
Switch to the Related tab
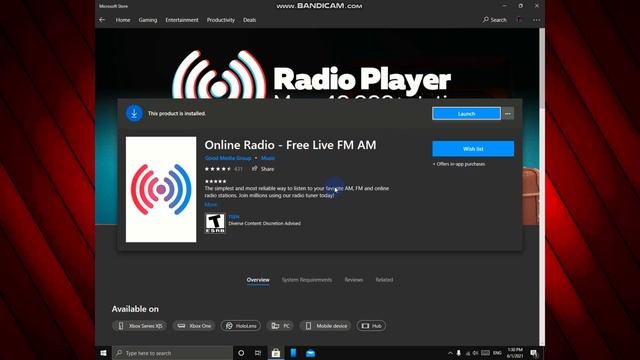pos(384,280)
